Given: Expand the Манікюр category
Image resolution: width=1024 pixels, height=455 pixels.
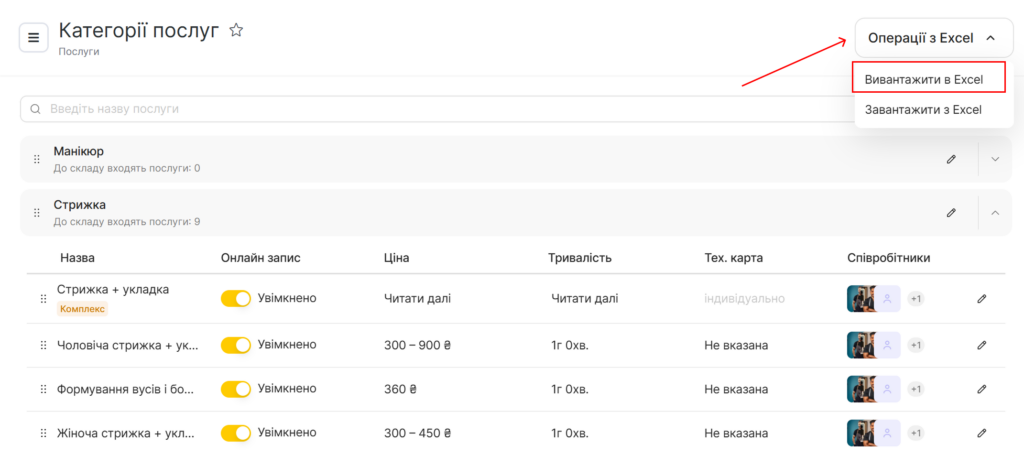Looking at the screenshot, I should pyautogui.click(x=994, y=159).
